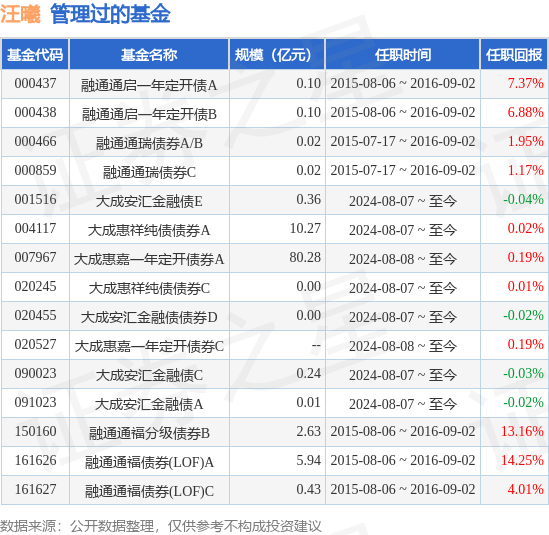Image resolution: width=549 pixels, height=535 pixels.
Task: Click the -0.04% return value
Action: point(523,200)
